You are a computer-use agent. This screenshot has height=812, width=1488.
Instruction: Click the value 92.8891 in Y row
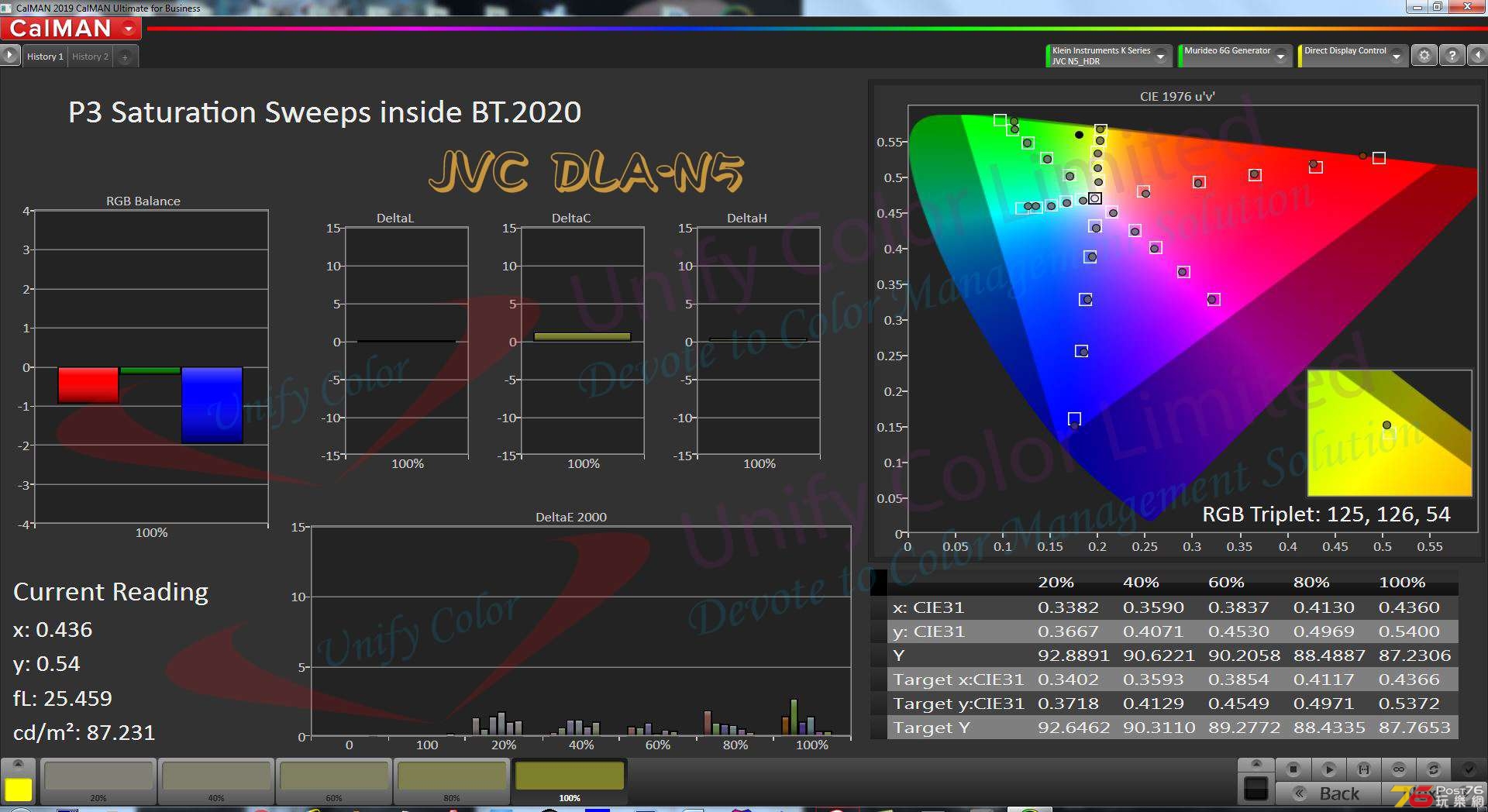[1073, 655]
